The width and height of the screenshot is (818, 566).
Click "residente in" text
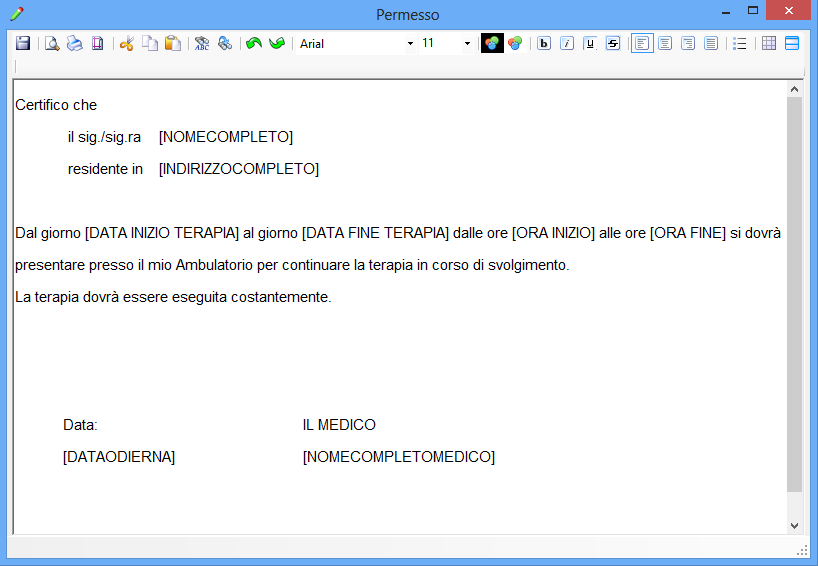[105, 169]
